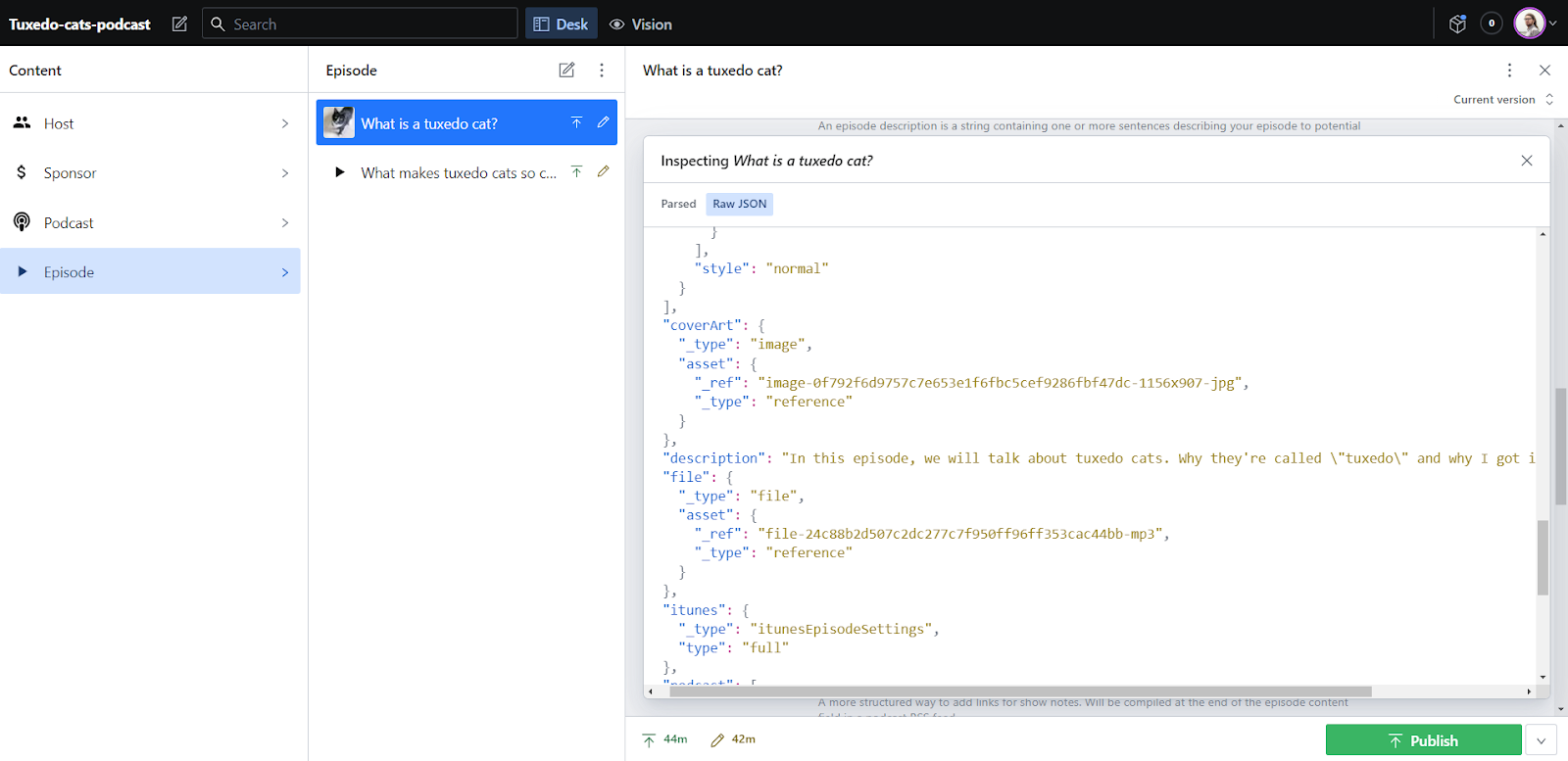The image size is (1568, 761).
Task: Open the Current version dropdown
Action: point(1503,99)
